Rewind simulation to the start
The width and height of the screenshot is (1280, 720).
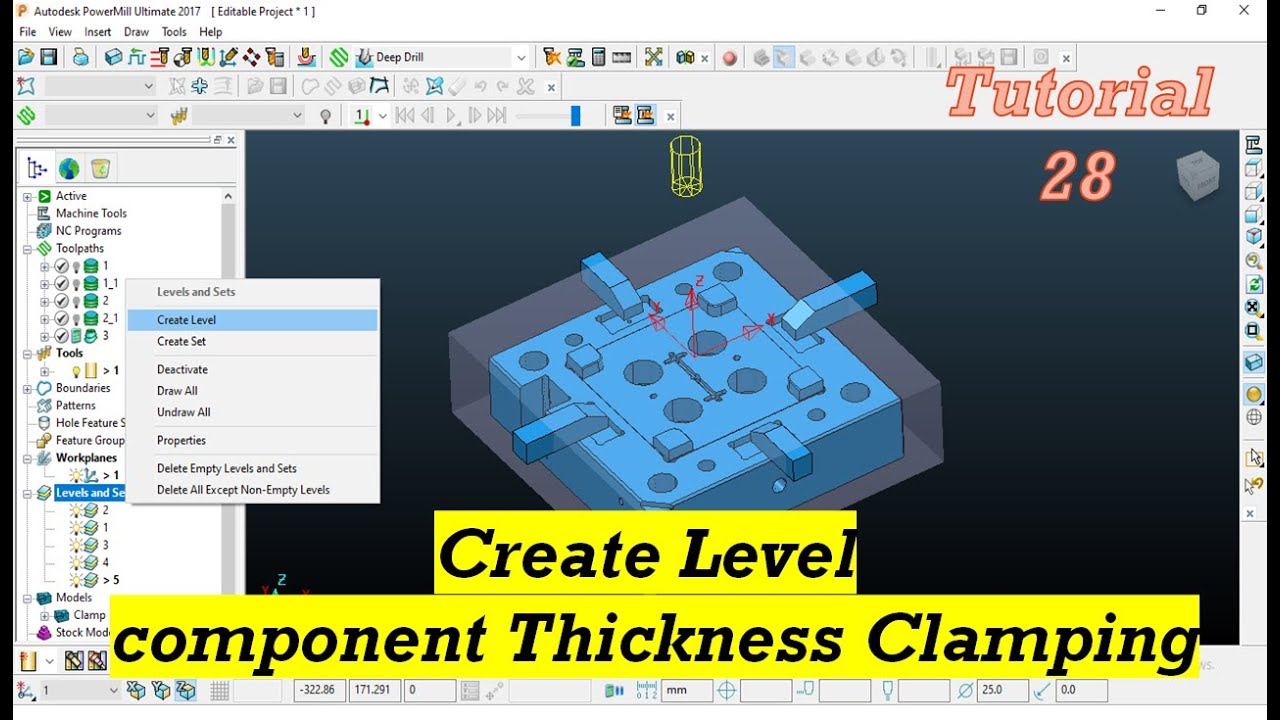pos(405,116)
